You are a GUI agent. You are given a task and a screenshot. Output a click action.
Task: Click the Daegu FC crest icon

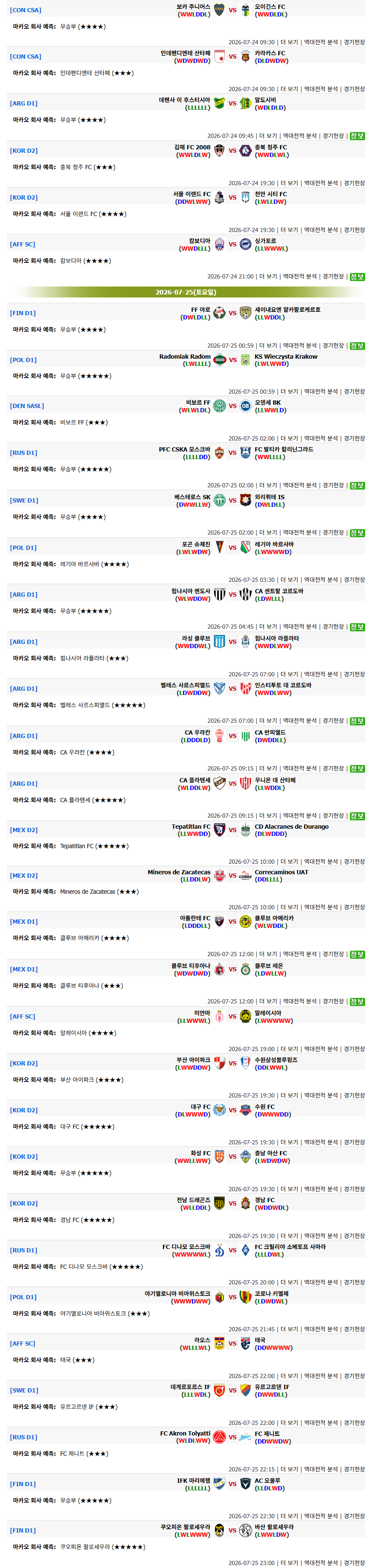(219, 1110)
